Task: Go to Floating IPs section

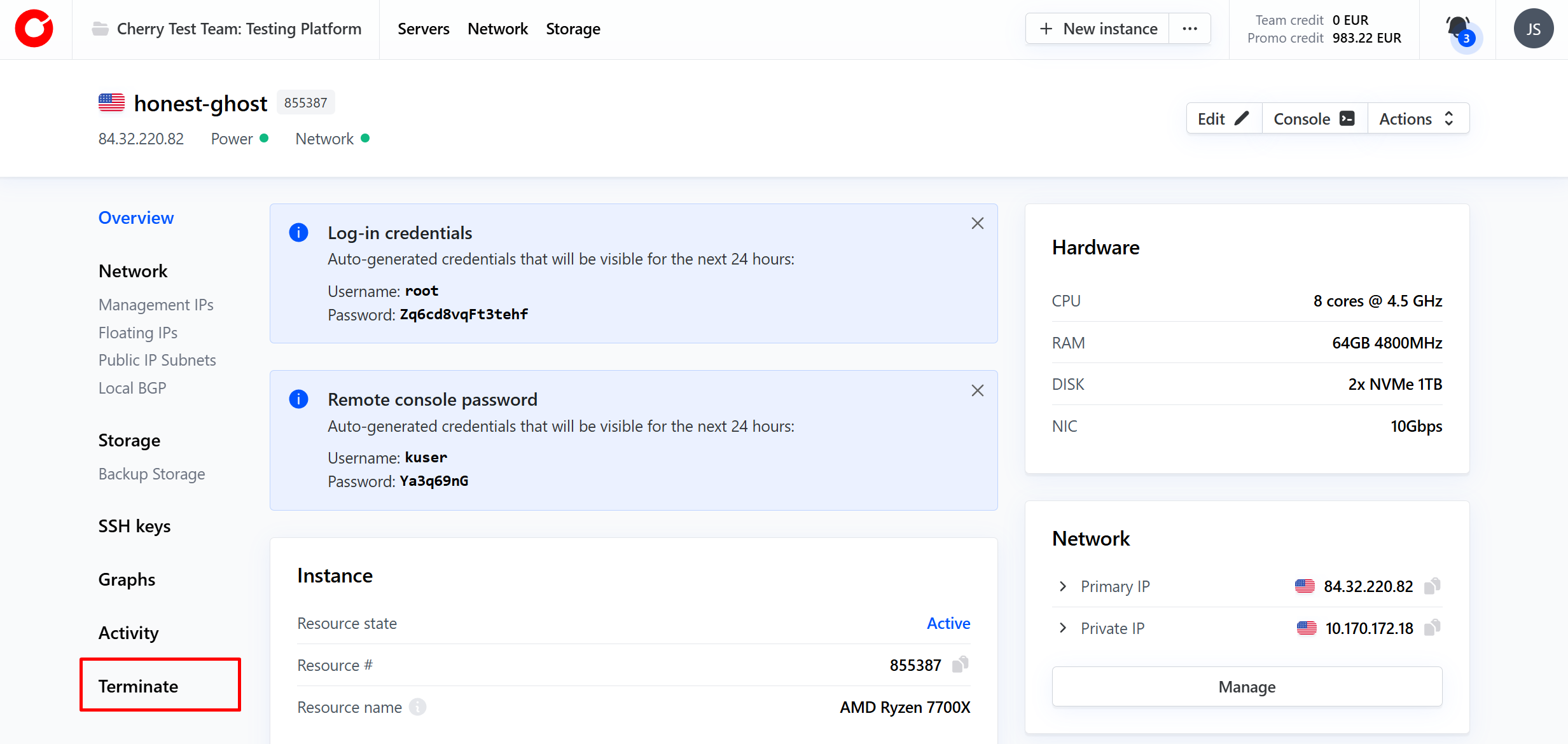Action: tap(137, 333)
